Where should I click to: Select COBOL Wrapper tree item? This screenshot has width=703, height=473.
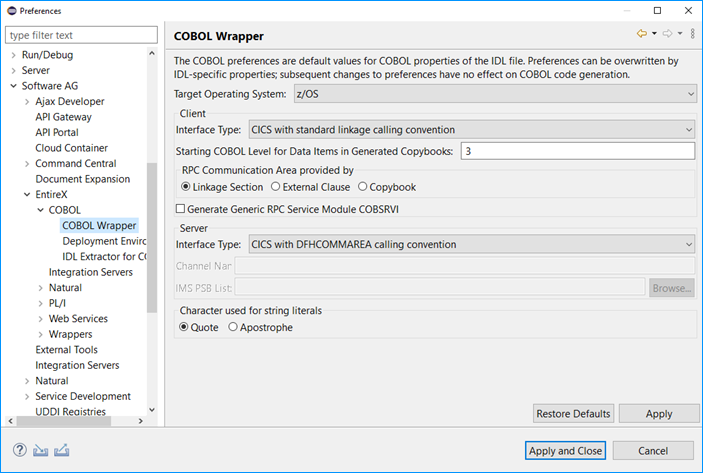tap(99, 226)
